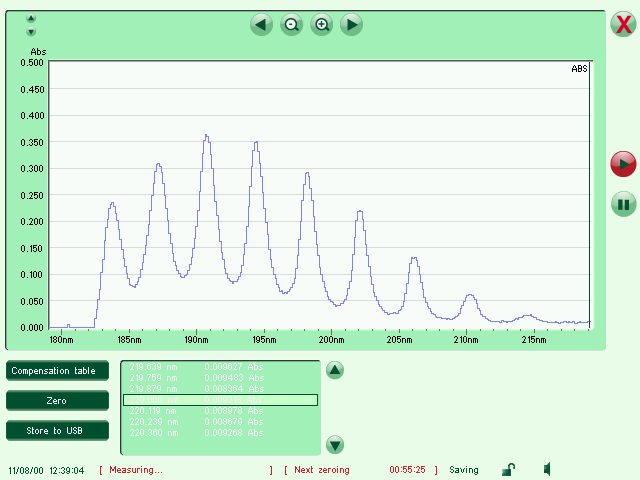Increase the Abs axis scale with the small up arrow
This screenshot has height=480, width=640.
(31, 19)
